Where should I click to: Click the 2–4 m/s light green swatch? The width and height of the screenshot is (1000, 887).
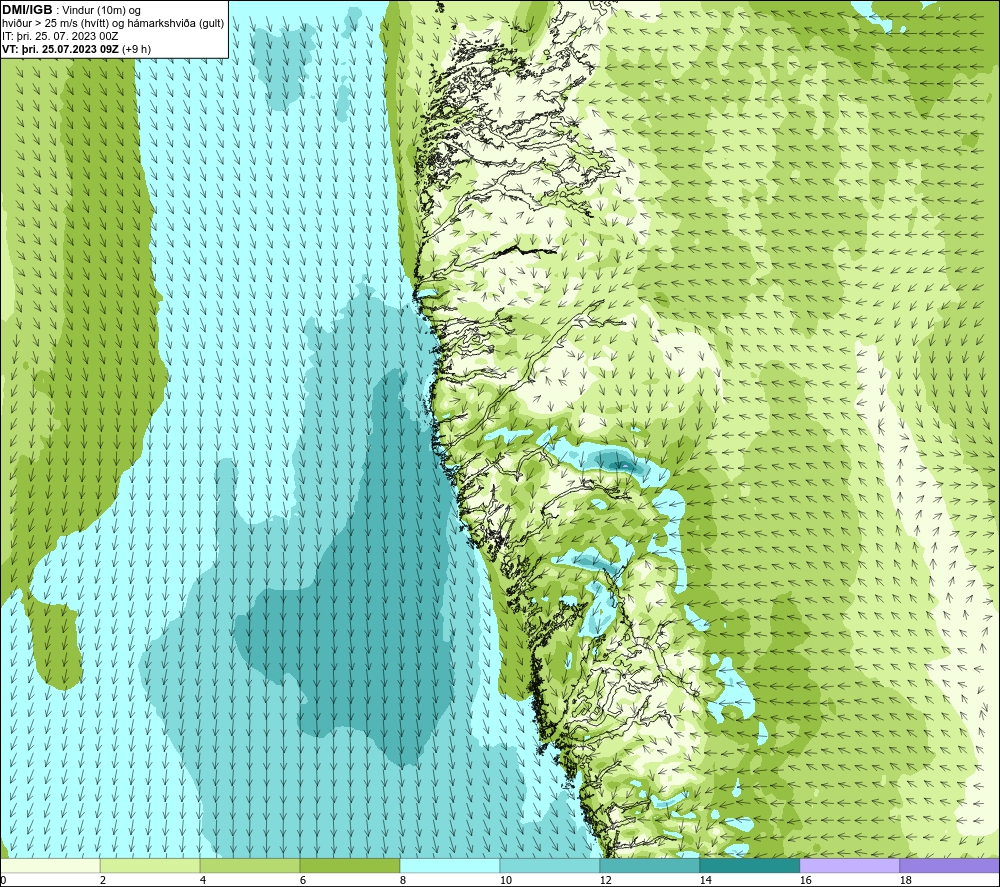(150, 865)
